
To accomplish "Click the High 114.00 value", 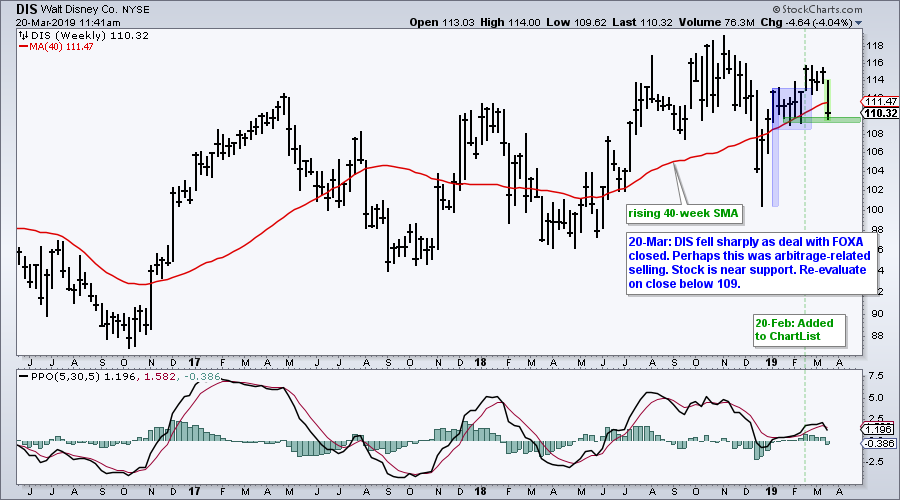I will coord(510,22).
